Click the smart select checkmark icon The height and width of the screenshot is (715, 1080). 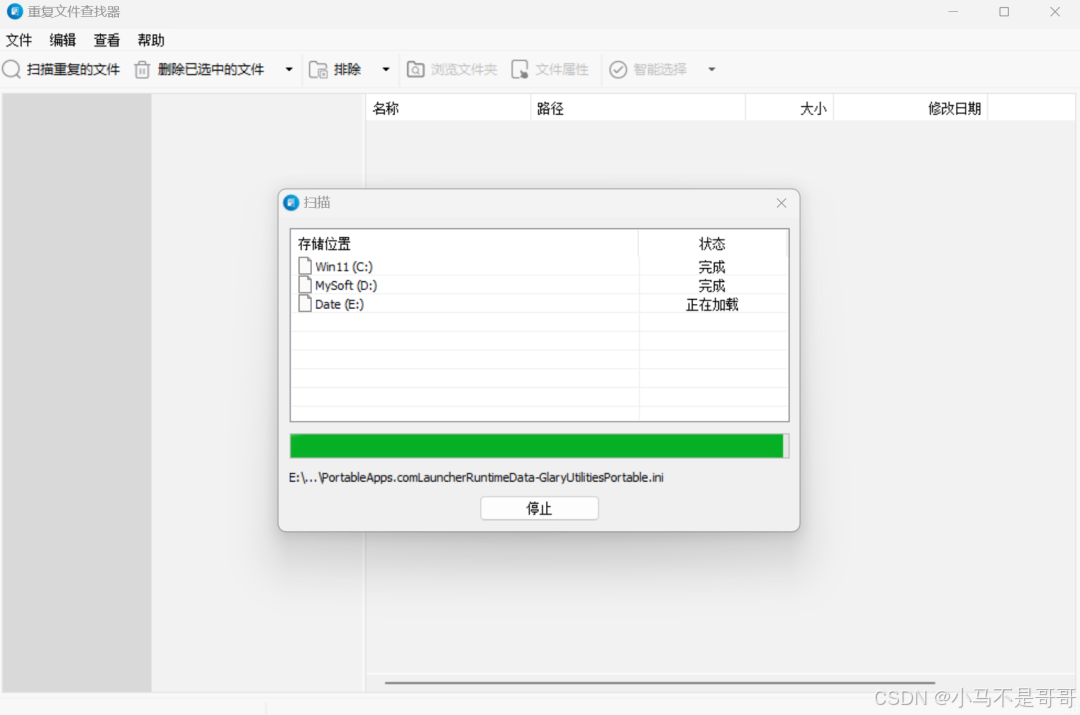click(618, 70)
